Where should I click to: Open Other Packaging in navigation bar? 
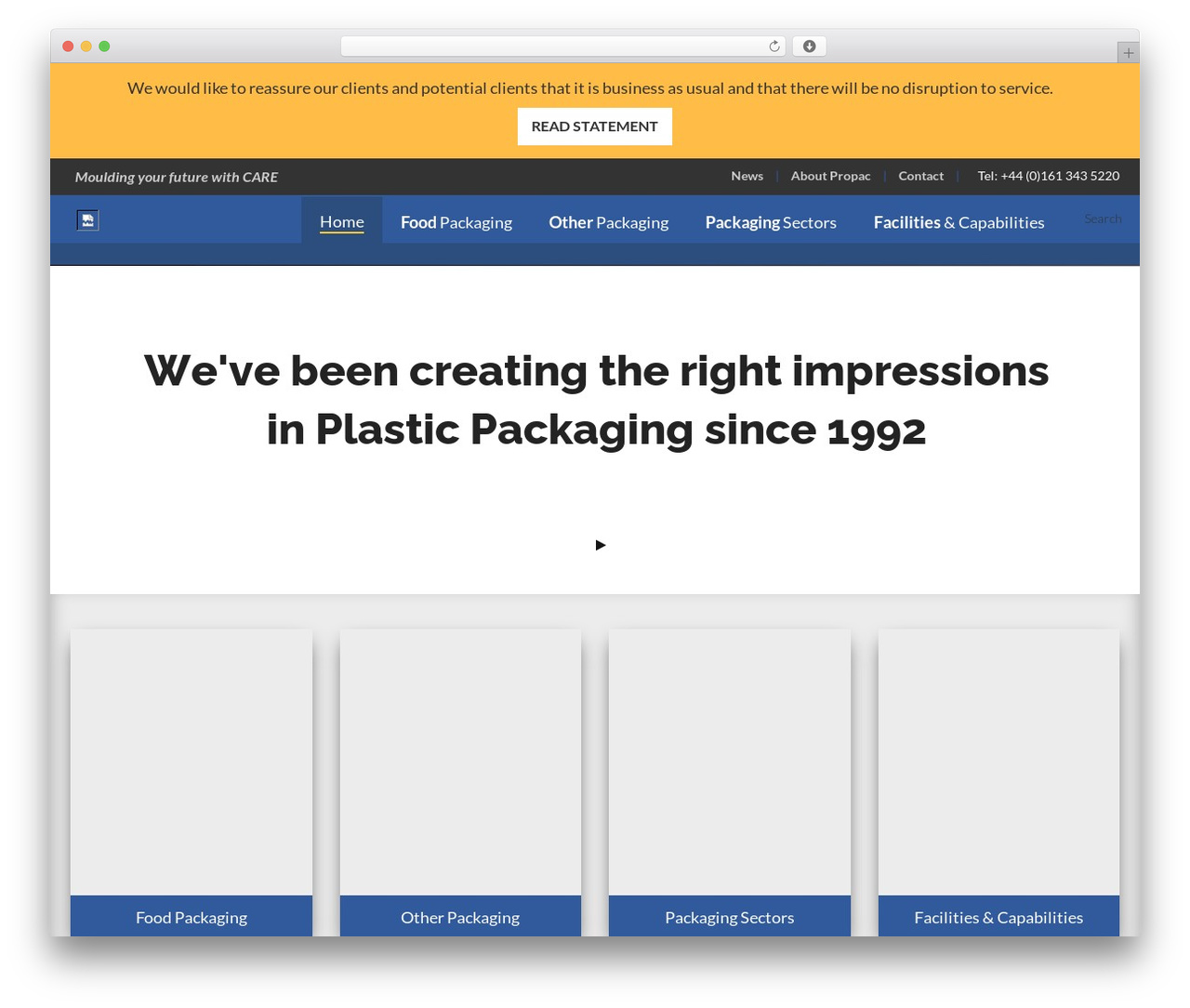609,222
